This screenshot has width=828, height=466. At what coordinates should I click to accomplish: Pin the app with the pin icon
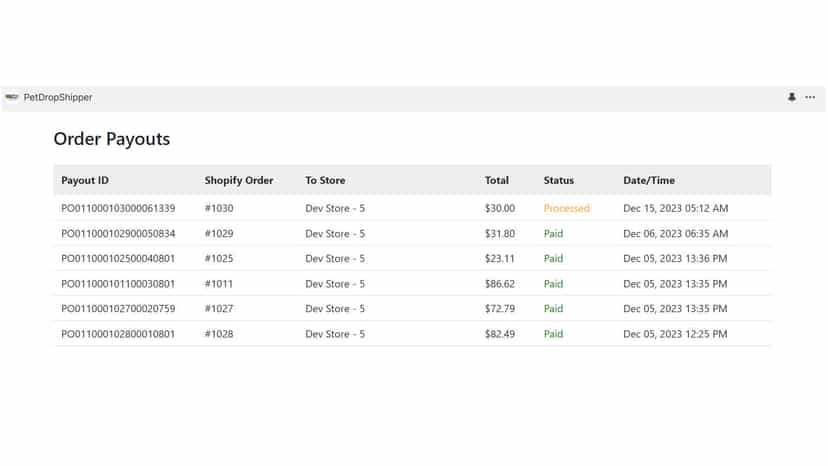tap(792, 97)
